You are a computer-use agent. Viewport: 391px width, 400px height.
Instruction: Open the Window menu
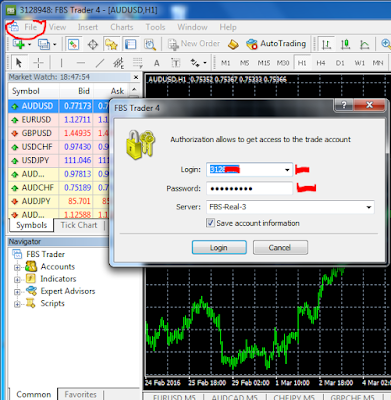coord(192,27)
